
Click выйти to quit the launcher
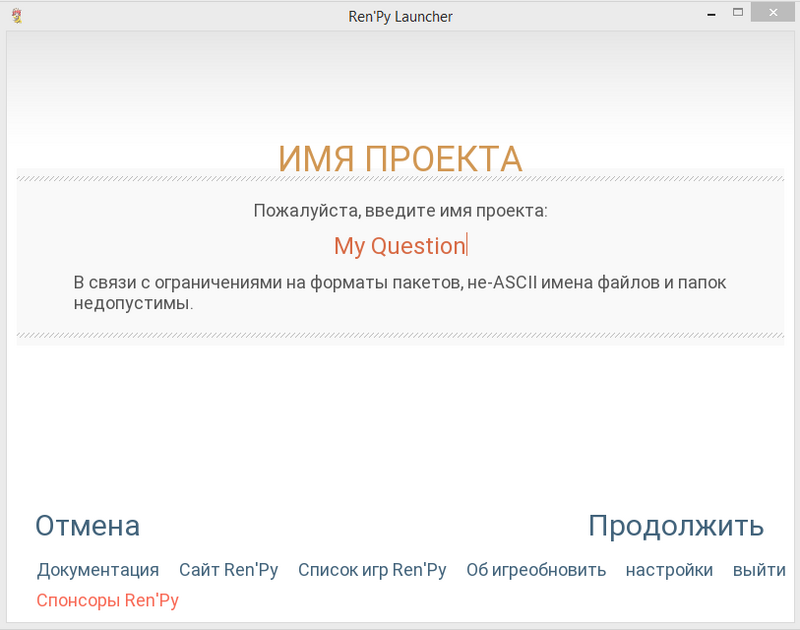[x=759, y=569]
